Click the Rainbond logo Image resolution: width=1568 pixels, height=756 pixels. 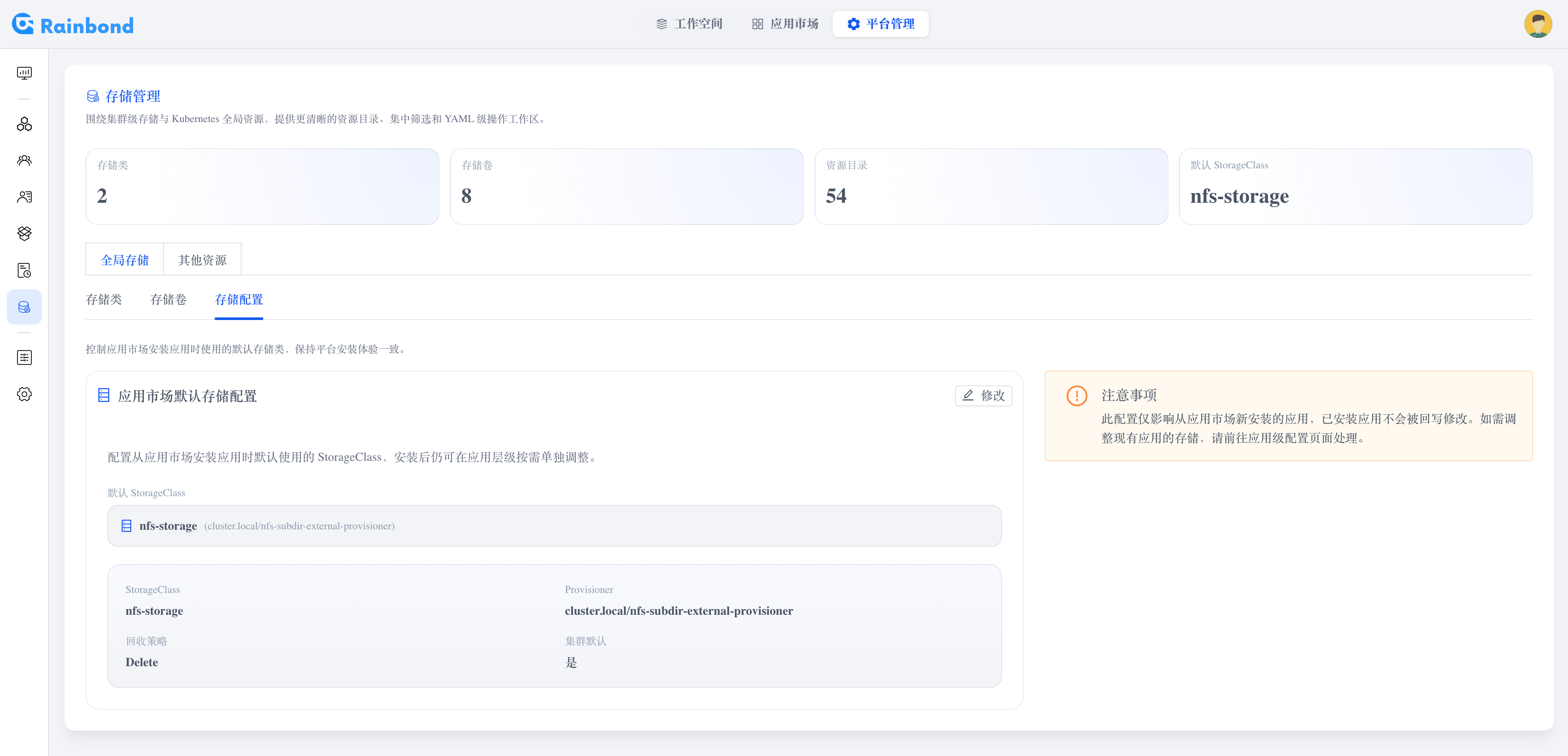(71, 24)
